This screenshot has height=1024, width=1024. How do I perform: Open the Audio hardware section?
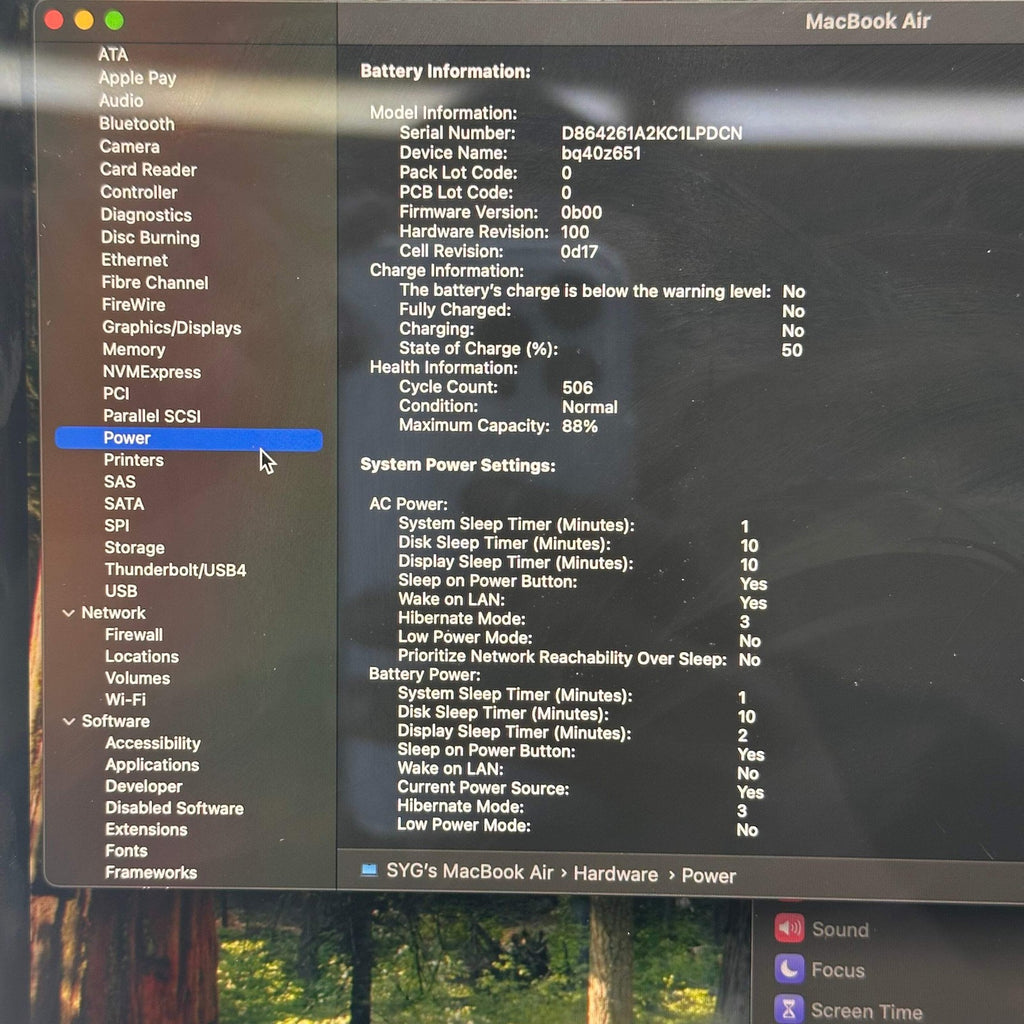tap(121, 101)
